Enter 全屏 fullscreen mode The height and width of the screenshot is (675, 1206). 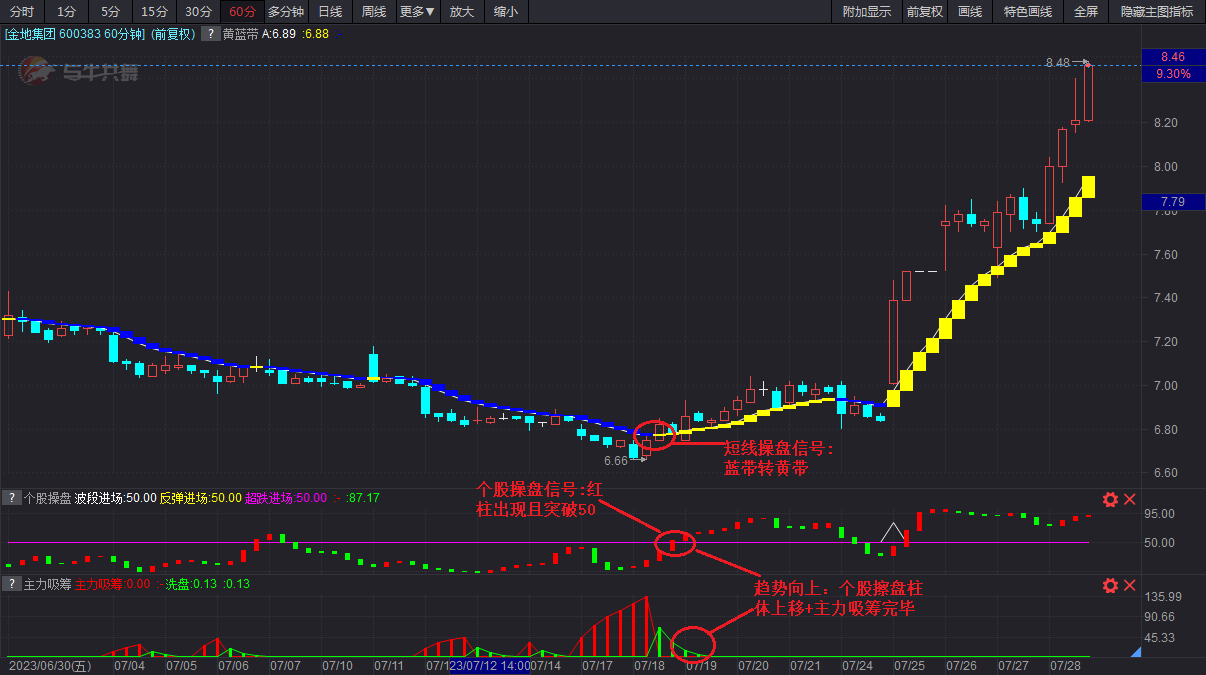(x=1086, y=12)
